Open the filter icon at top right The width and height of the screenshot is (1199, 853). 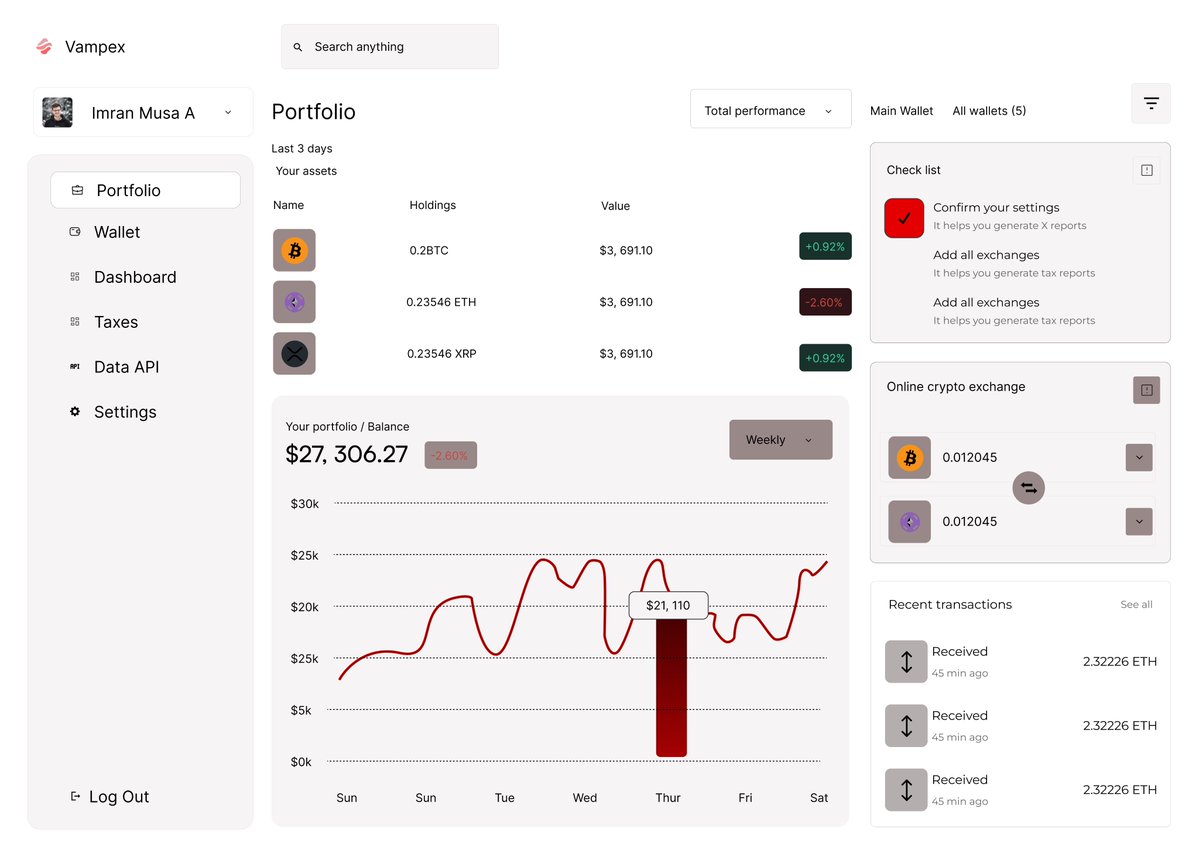pyautogui.click(x=1150, y=103)
